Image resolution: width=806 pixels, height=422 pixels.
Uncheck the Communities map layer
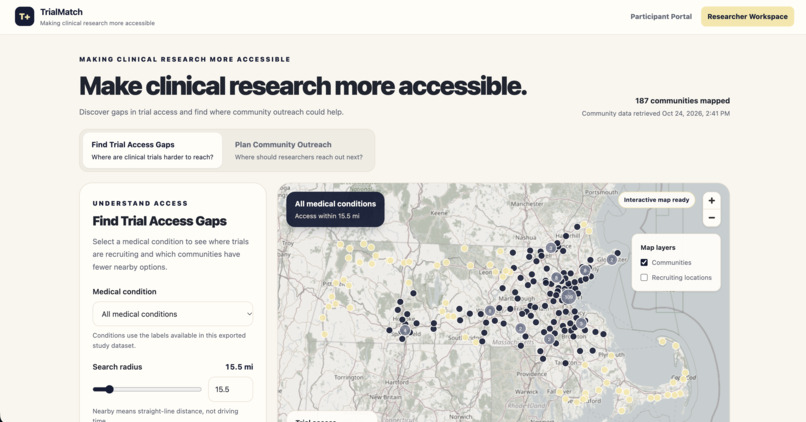[644, 263]
